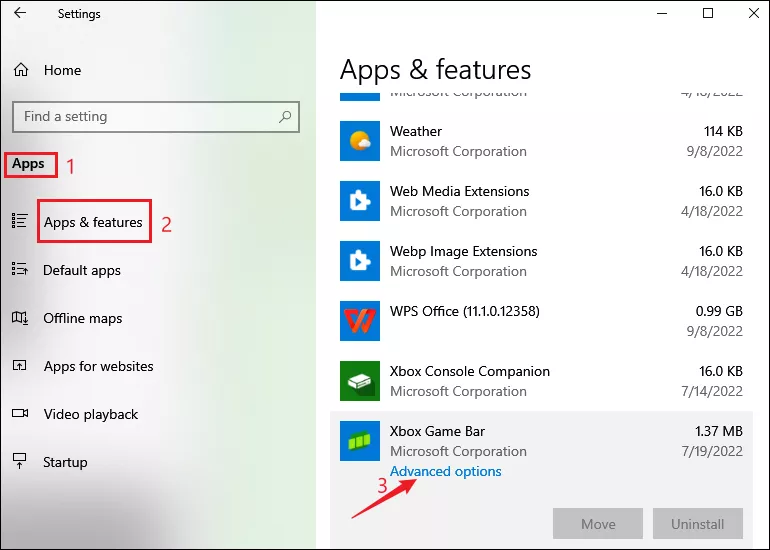Open Advanced options for Xbox Game Bar
Viewport: 770px width, 550px height.
[x=445, y=471]
